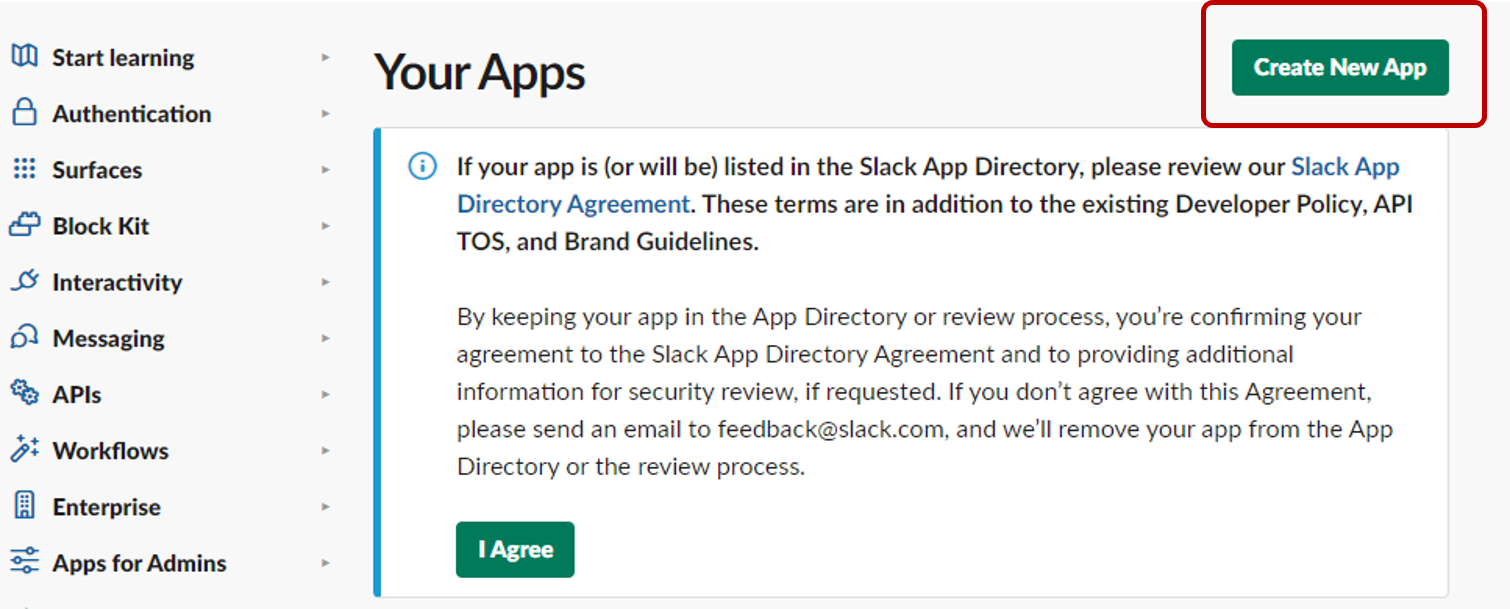This screenshot has height=609, width=1510.
Task: Click the Workflows magic wand icon
Action: click(24, 449)
